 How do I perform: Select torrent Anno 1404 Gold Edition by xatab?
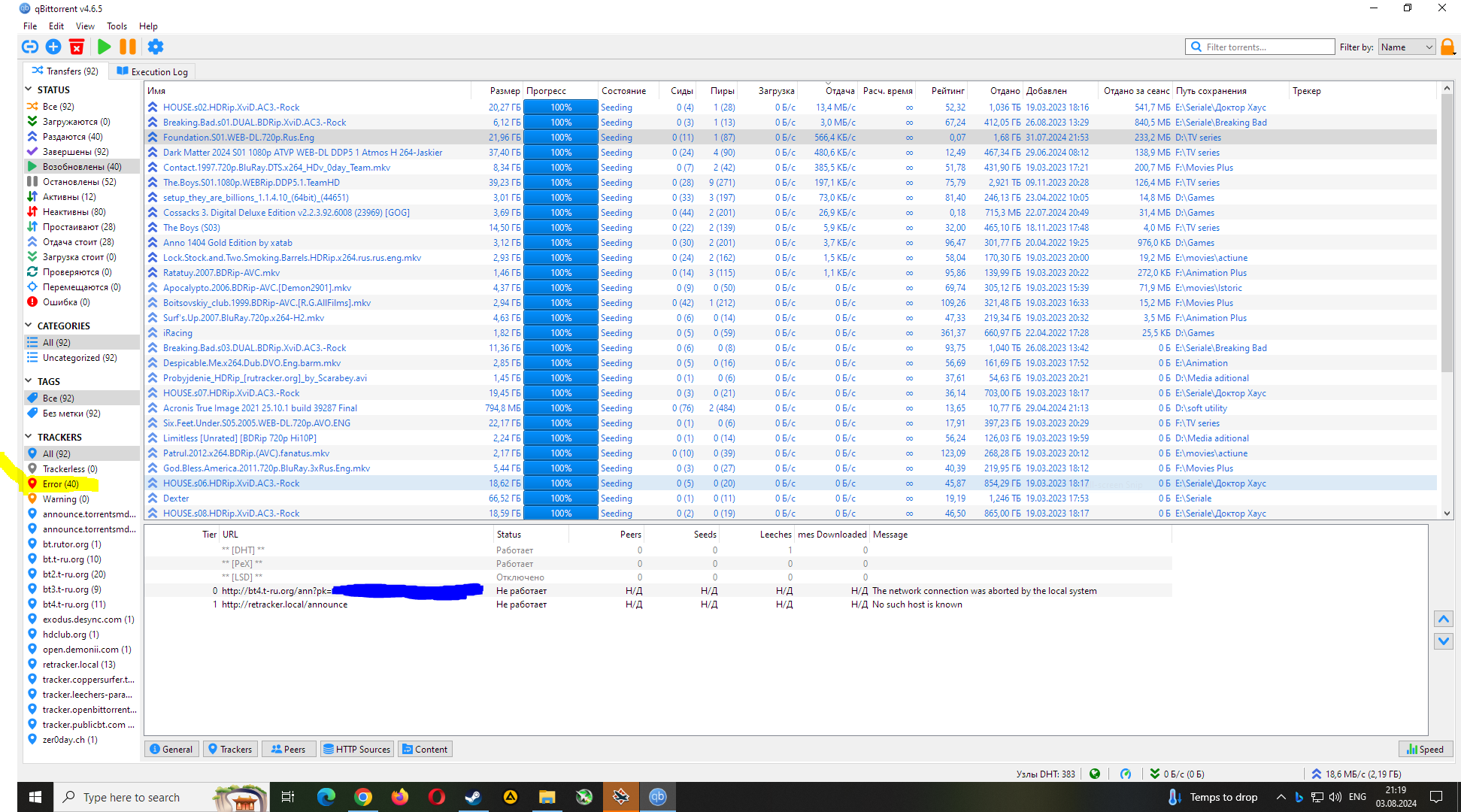tap(790, 242)
